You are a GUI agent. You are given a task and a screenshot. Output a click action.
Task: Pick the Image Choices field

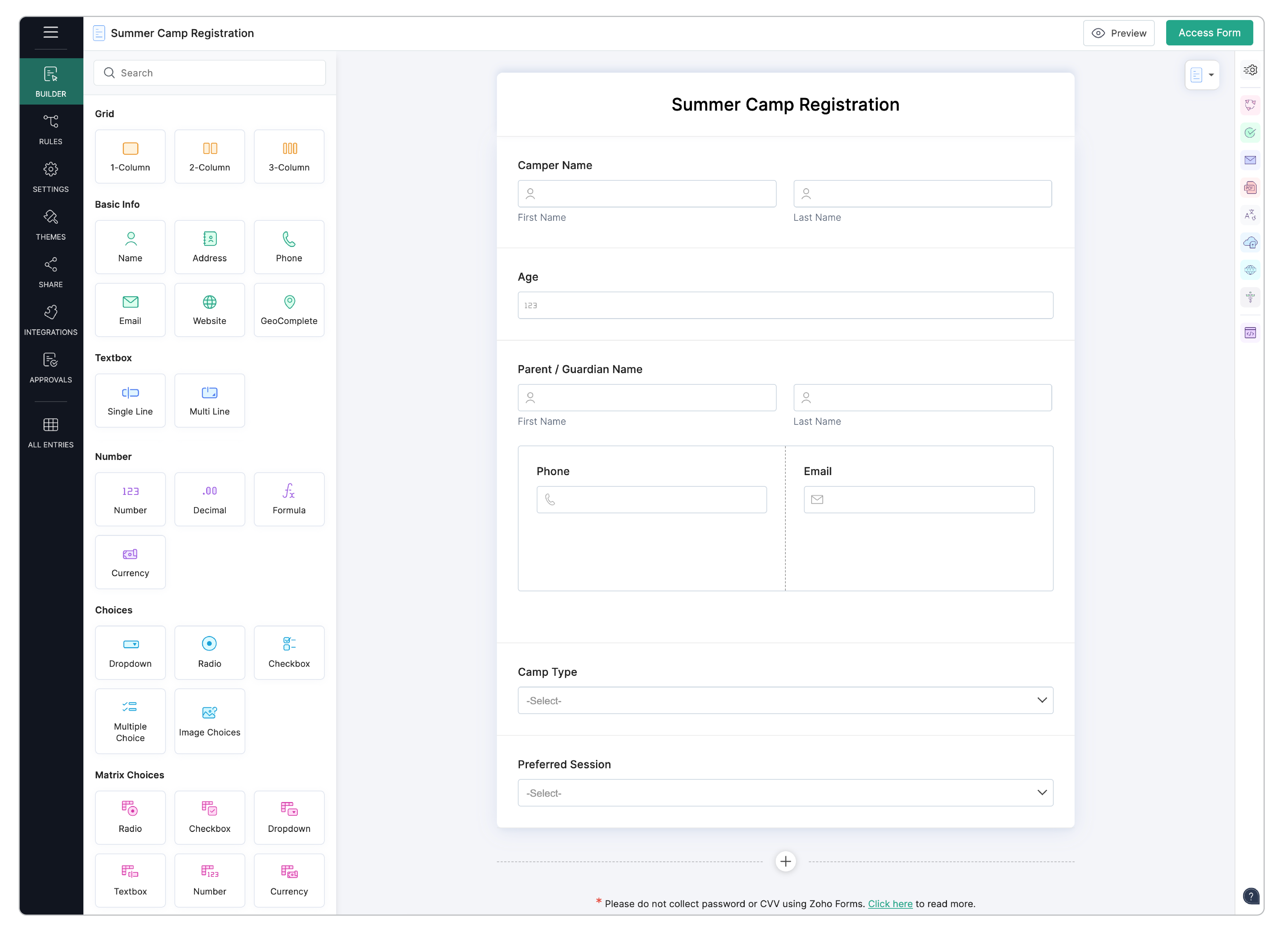point(209,721)
